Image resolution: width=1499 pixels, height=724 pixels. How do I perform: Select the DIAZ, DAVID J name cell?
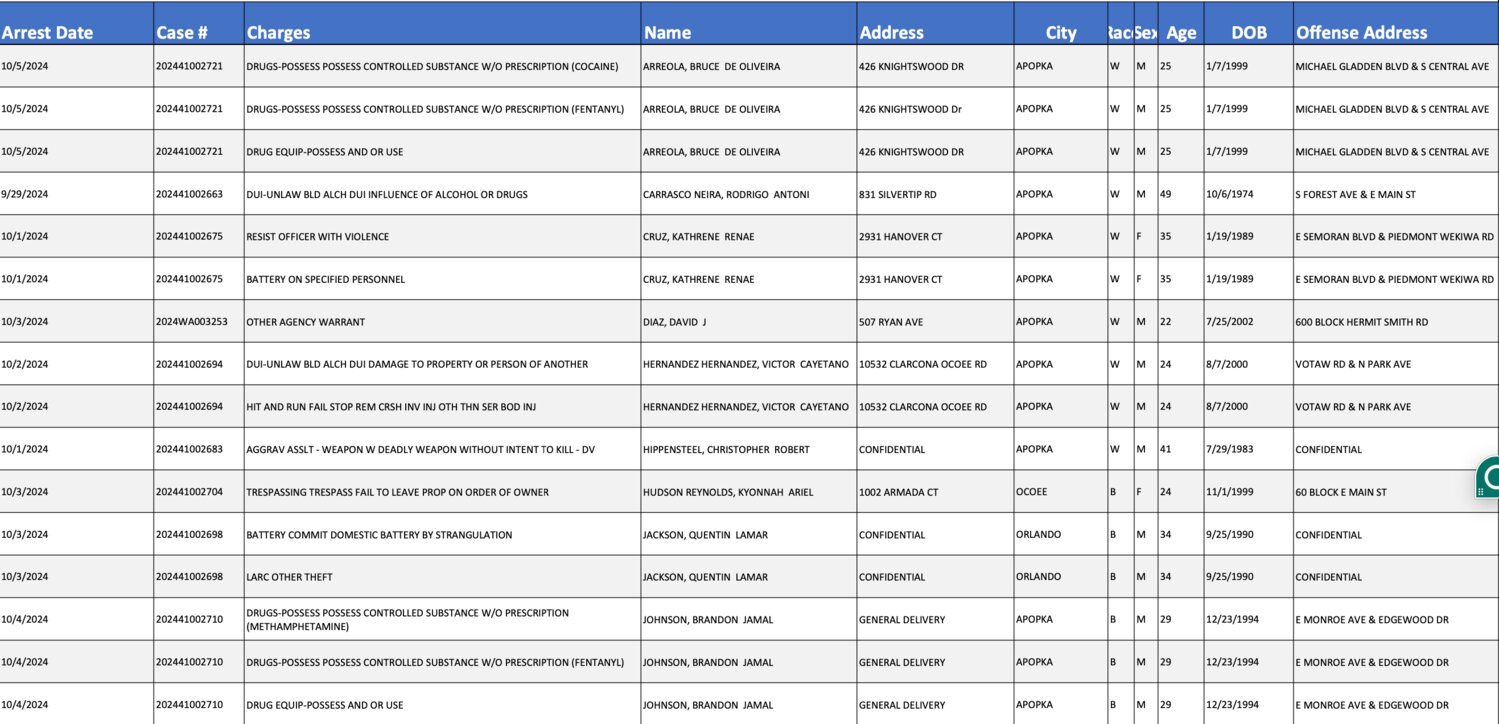point(748,322)
